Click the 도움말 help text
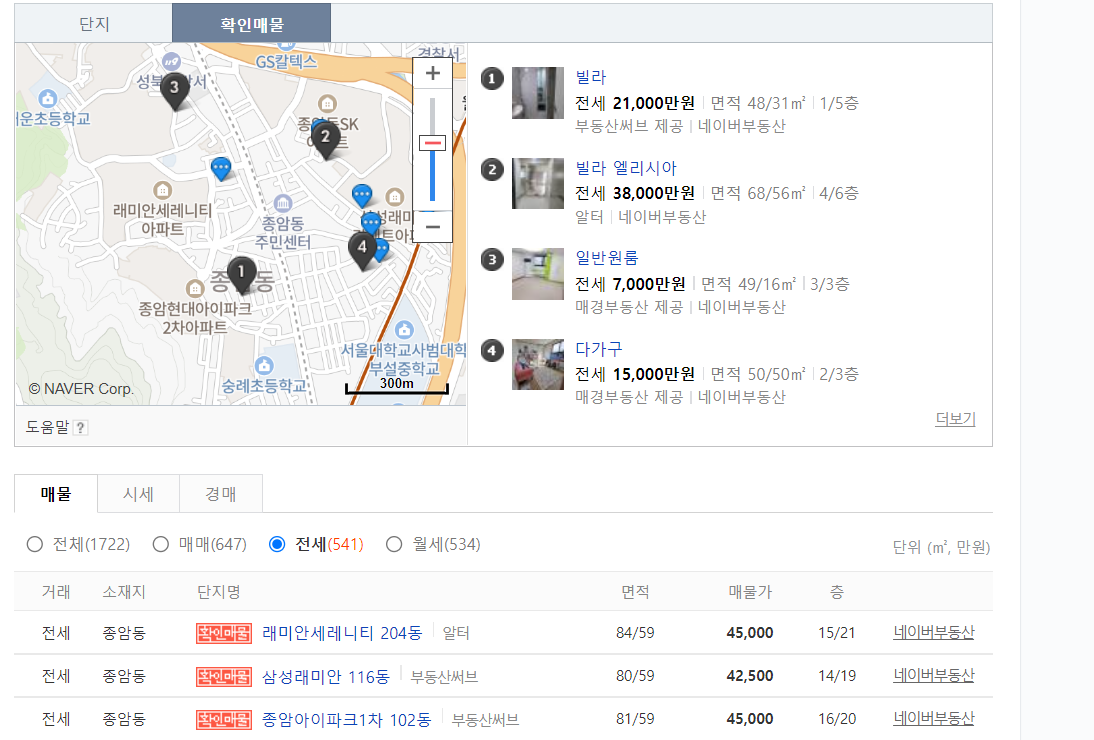The image size is (1094, 740). [47, 427]
